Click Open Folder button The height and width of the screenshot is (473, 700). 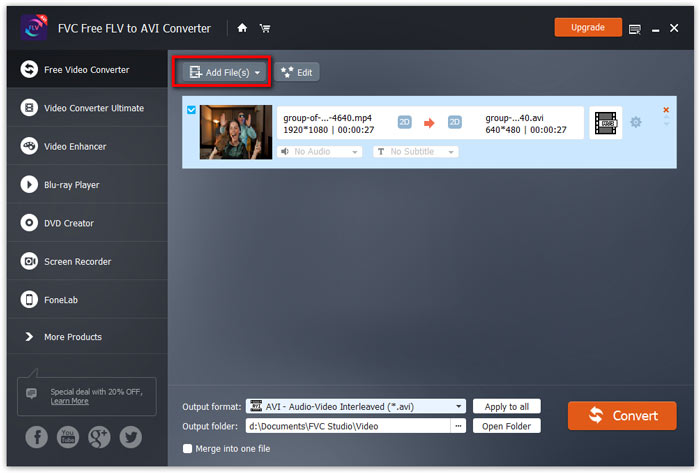[x=507, y=426]
